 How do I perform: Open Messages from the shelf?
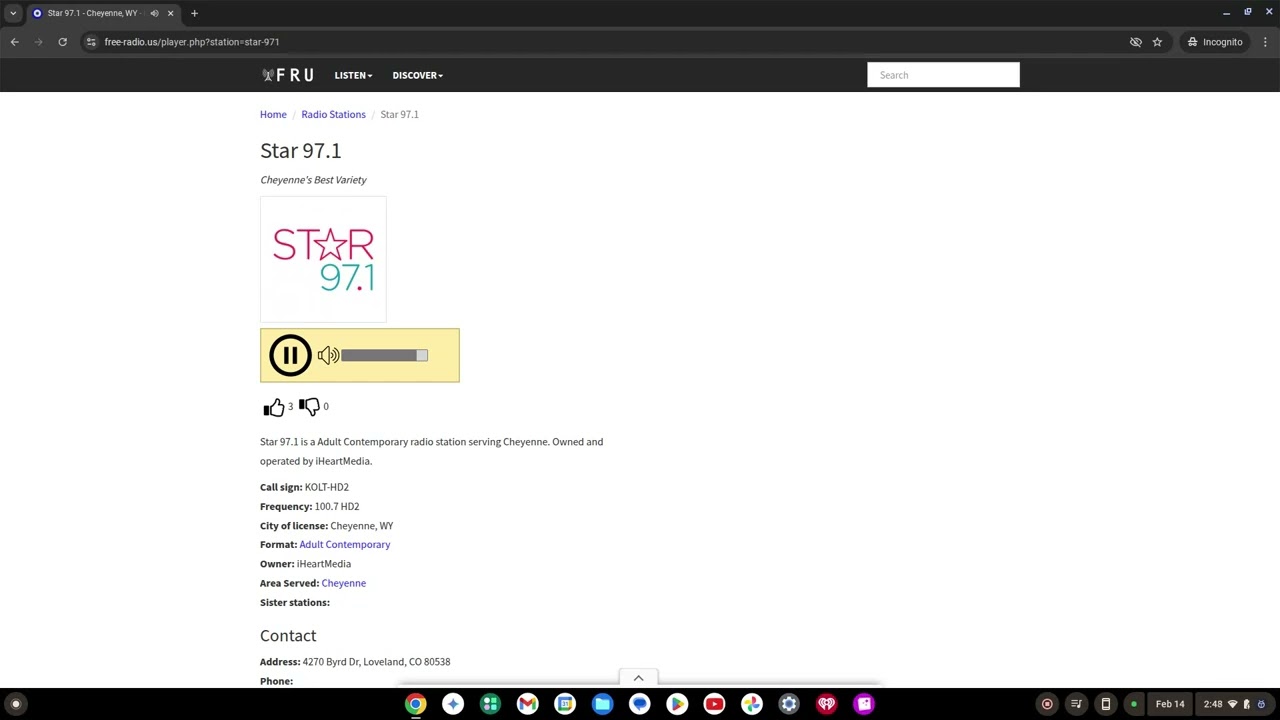tap(639, 704)
